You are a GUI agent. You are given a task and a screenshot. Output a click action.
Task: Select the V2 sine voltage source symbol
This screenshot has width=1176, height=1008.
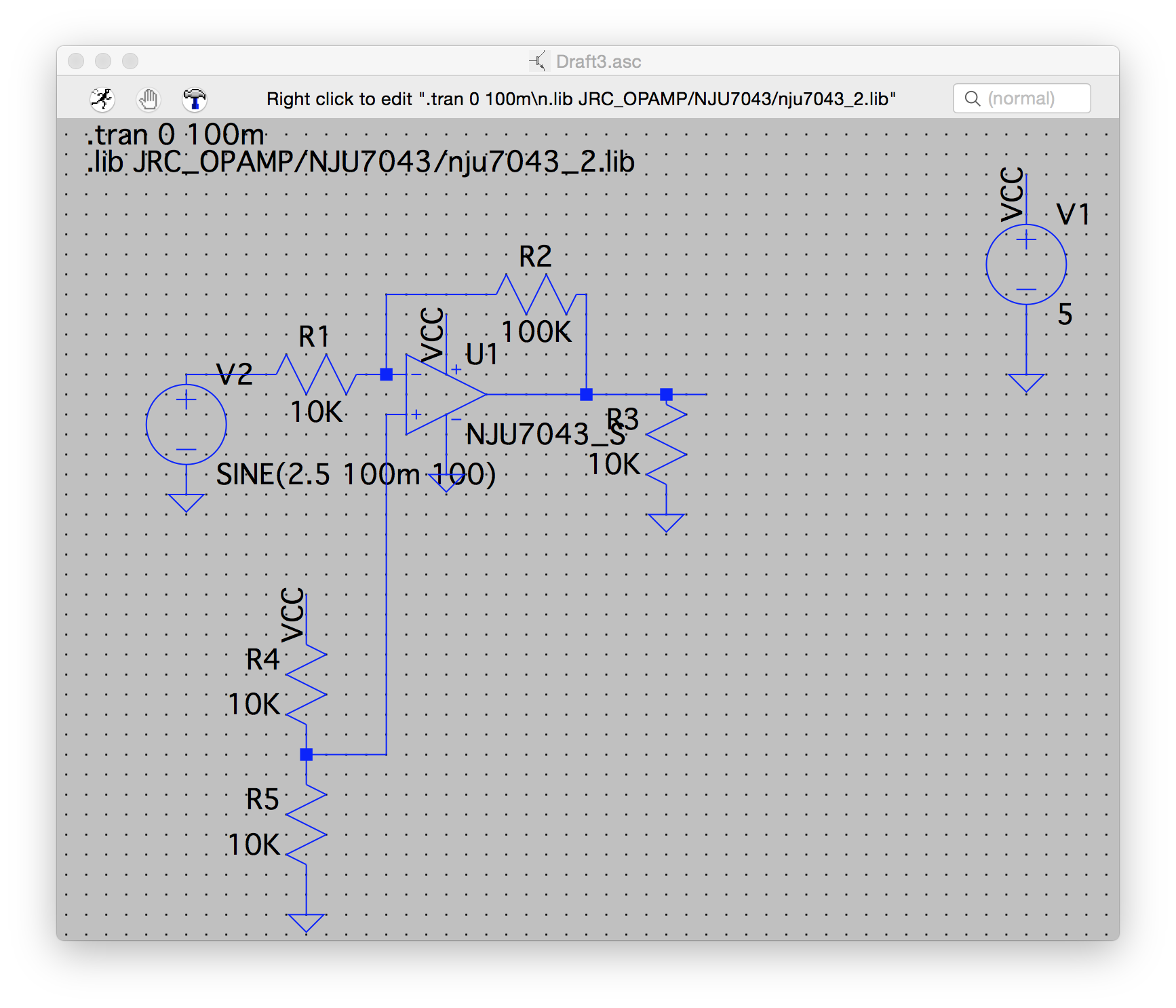coord(186,425)
